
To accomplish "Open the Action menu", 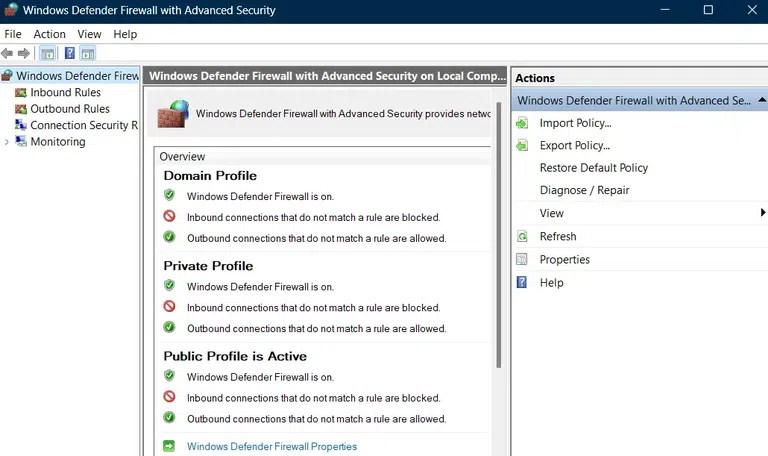I will coord(49,34).
